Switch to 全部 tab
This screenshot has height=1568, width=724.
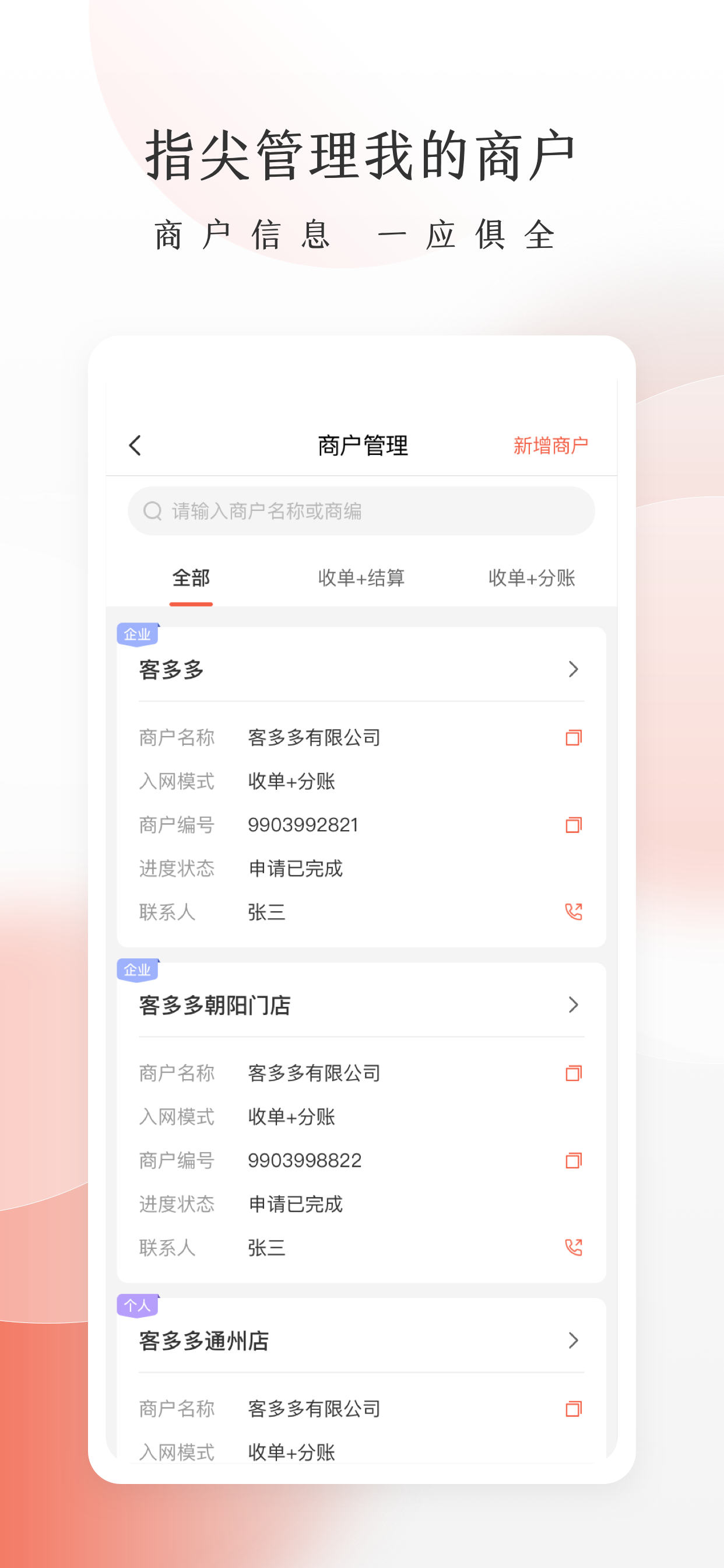click(191, 577)
